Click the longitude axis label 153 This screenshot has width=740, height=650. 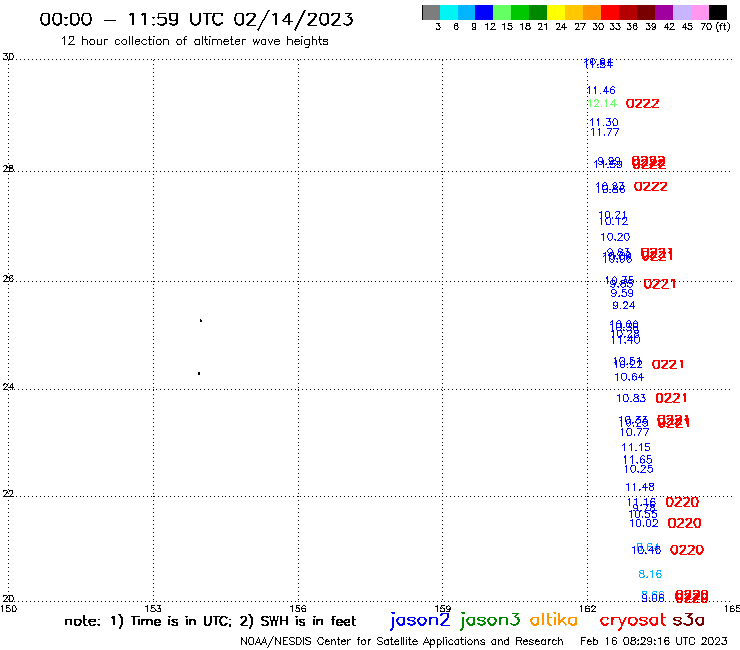[x=153, y=609]
